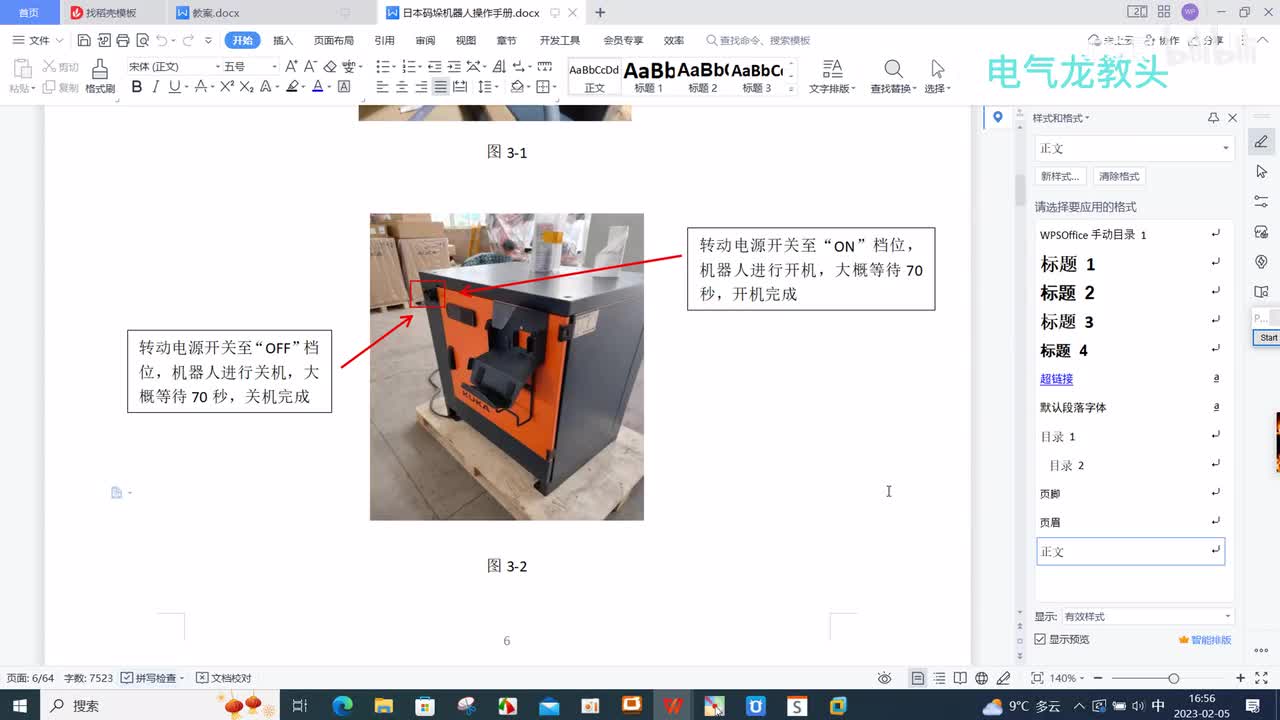Switch to reading view book icon

(x=960, y=678)
